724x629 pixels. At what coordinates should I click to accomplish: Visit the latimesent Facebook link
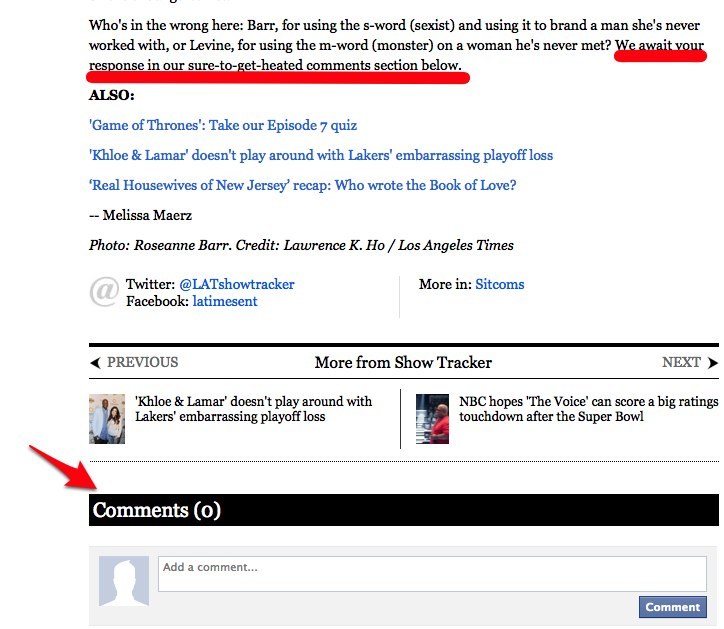pos(225,301)
